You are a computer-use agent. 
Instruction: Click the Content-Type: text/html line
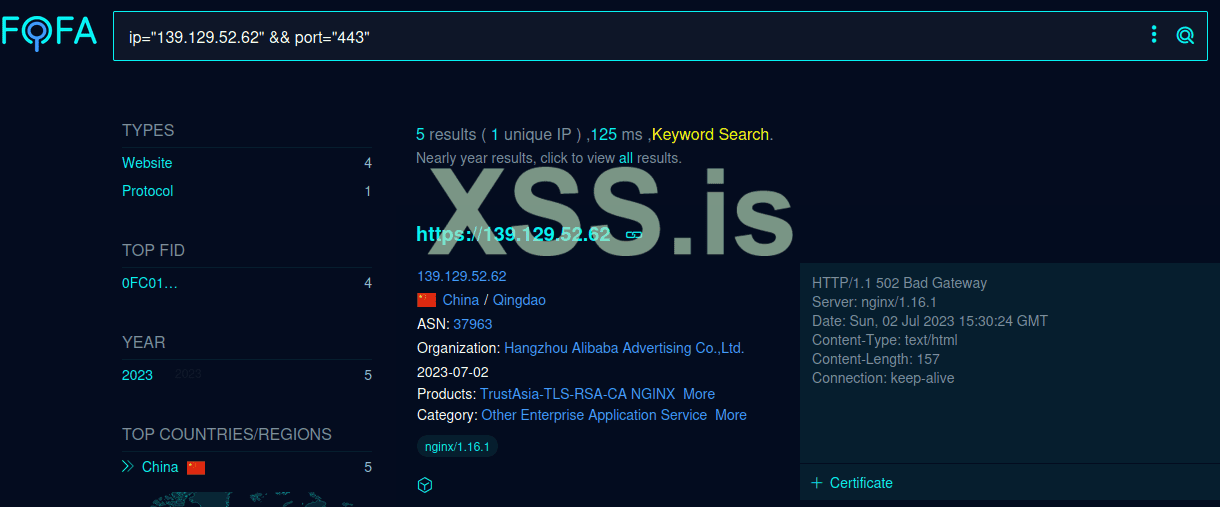point(885,340)
